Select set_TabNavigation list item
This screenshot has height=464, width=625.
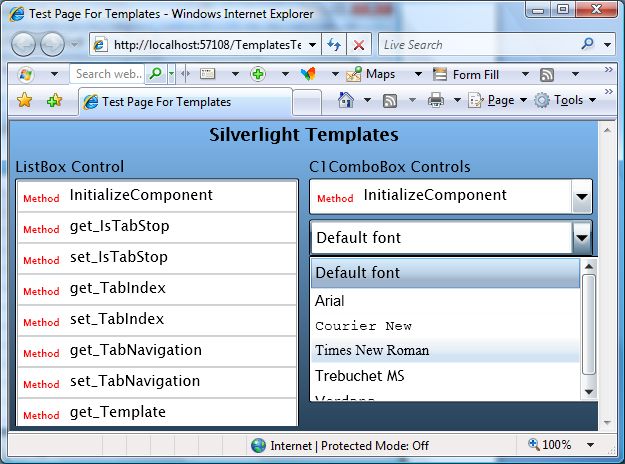click(x=157, y=382)
